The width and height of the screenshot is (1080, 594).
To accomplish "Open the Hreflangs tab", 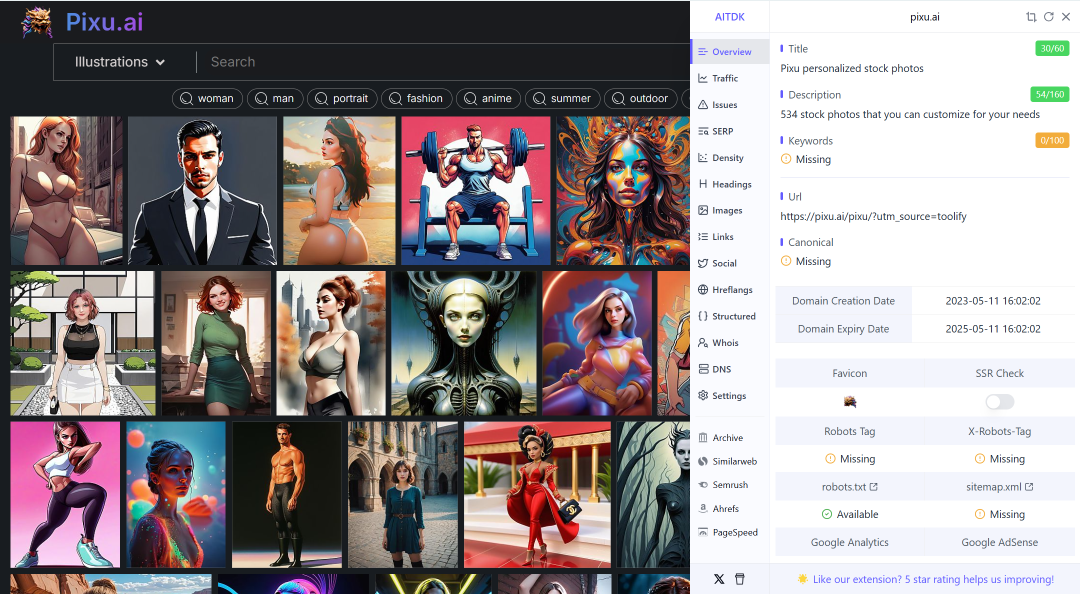I will 730,289.
